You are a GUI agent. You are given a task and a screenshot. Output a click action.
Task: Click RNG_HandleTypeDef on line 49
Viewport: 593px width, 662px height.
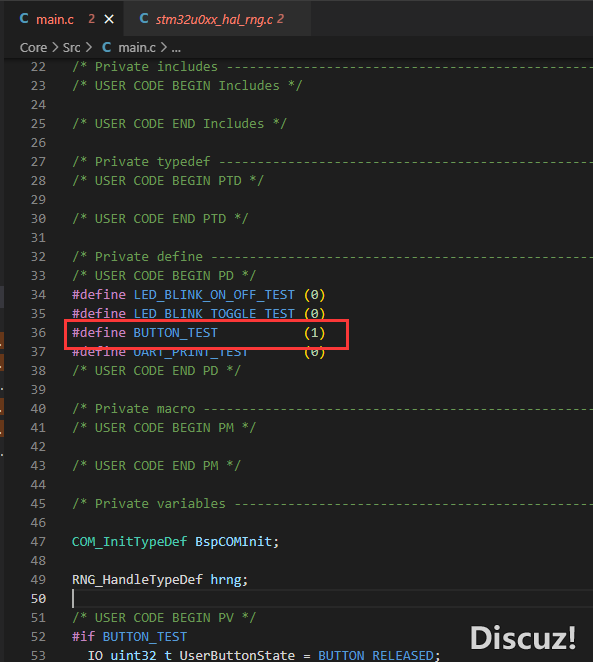pyautogui.click(x=137, y=580)
